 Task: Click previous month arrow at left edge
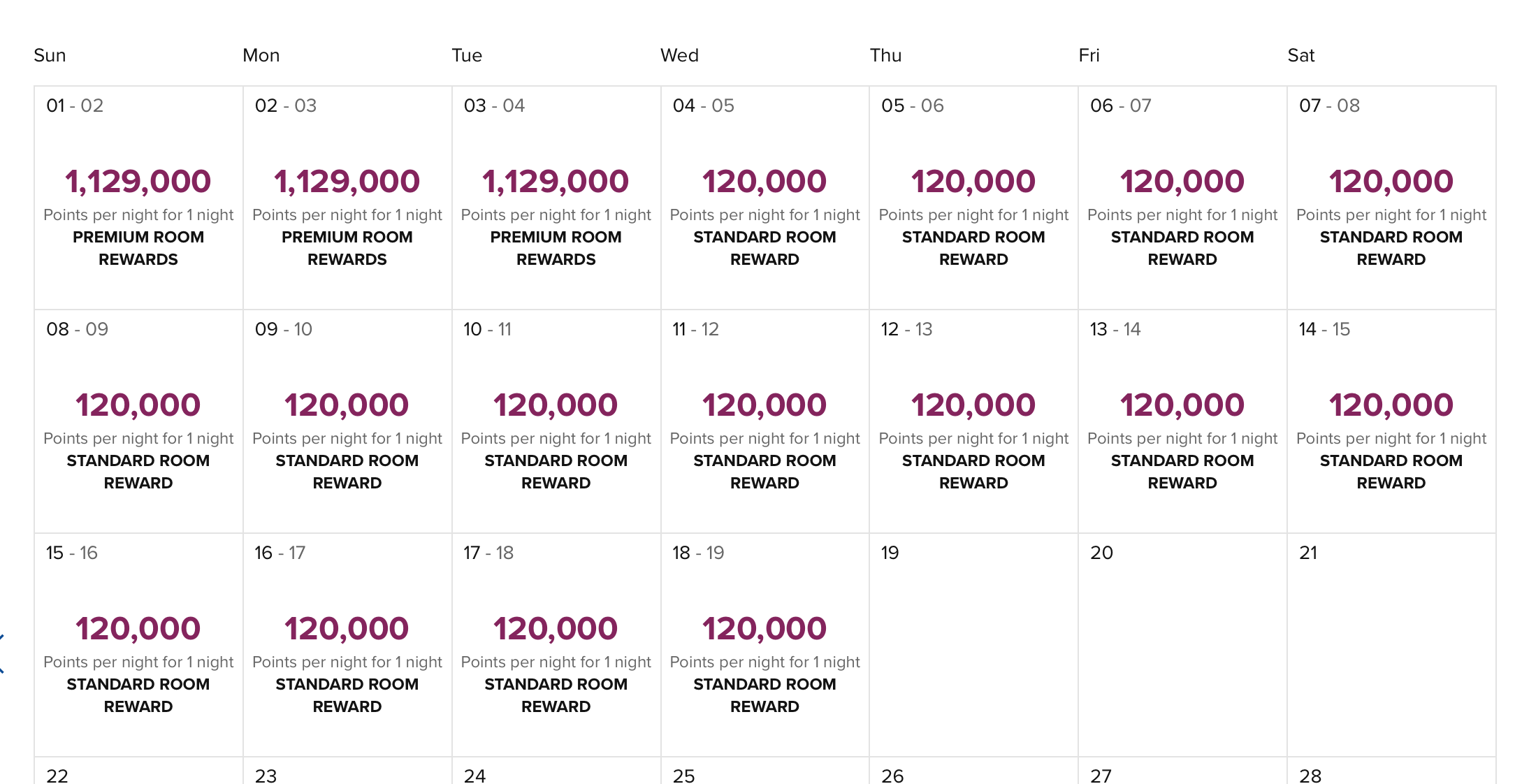(2, 653)
